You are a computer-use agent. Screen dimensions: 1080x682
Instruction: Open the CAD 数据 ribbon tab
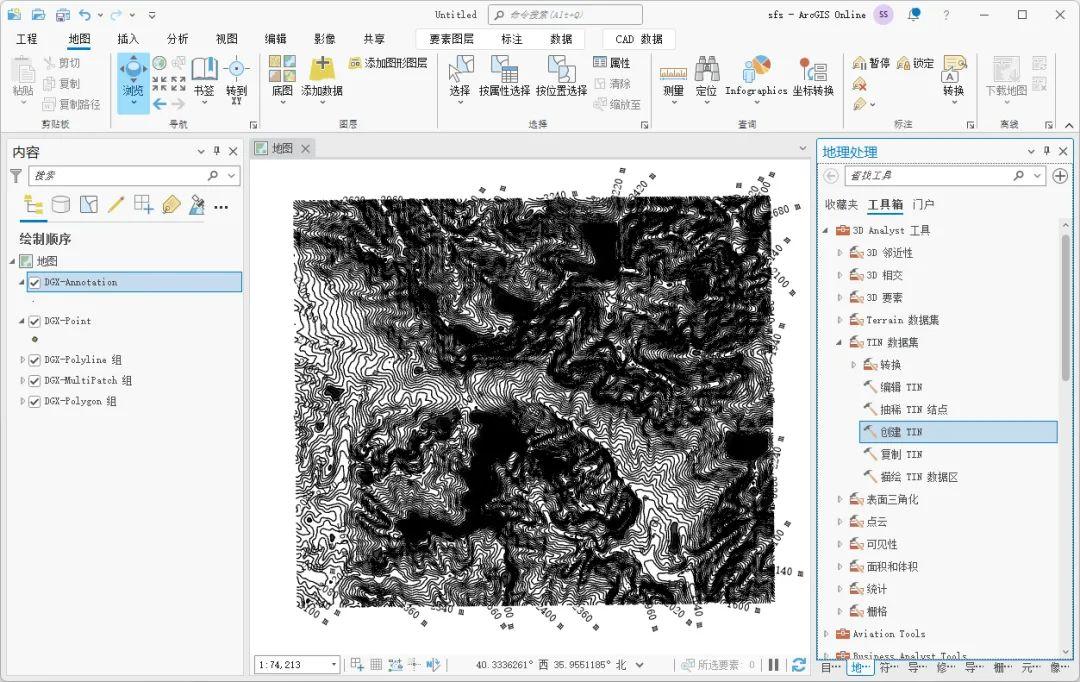point(638,39)
